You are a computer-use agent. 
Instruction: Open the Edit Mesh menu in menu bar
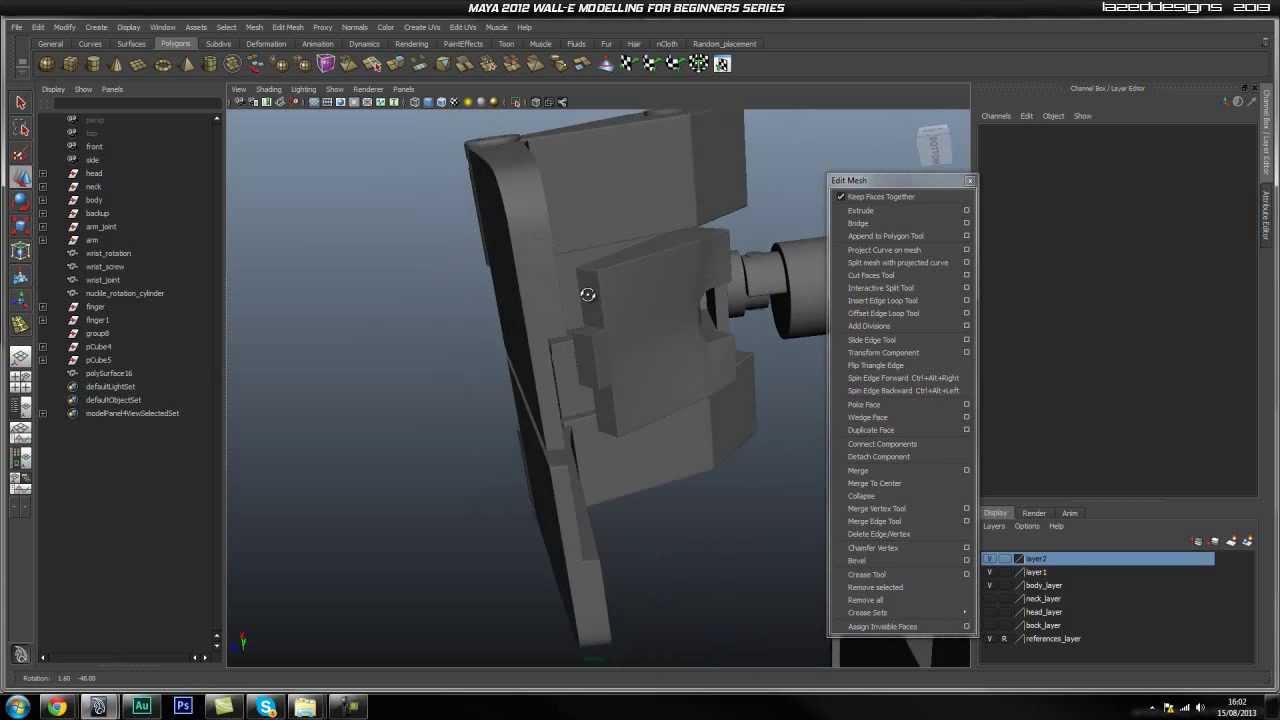pyautogui.click(x=287, y=27)
